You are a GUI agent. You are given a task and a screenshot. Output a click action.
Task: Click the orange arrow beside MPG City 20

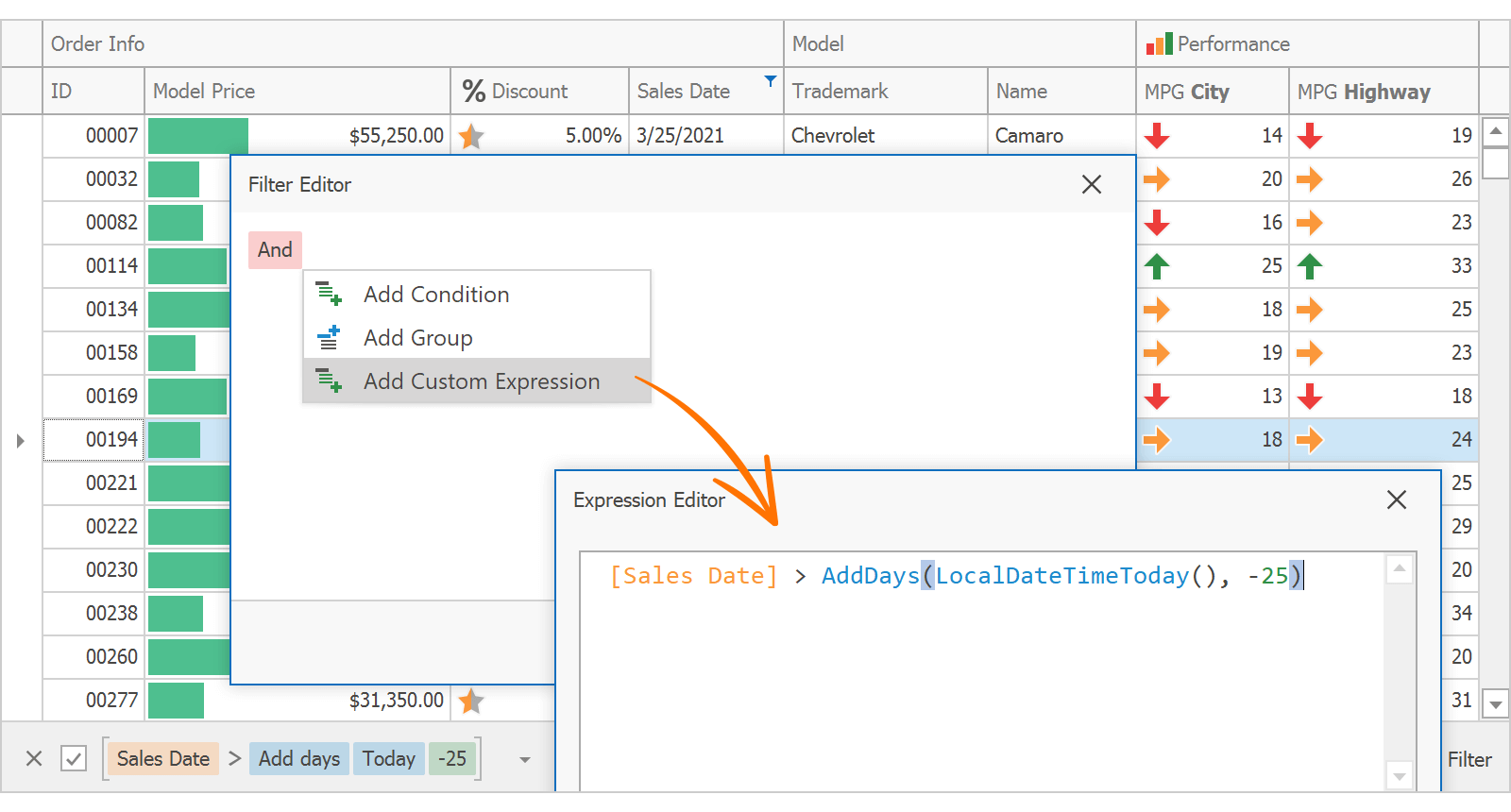(x=1157, y=179)
